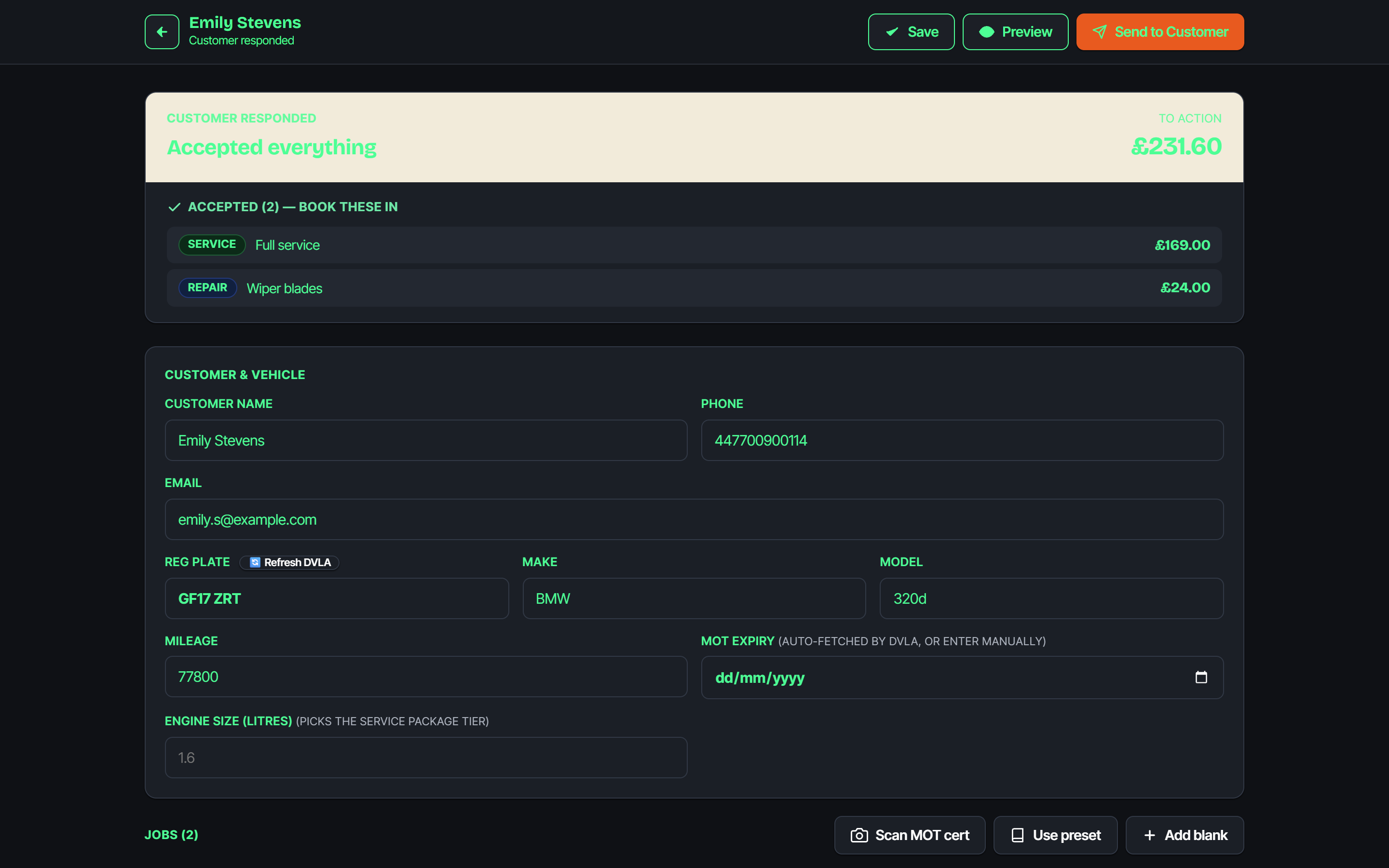Click the Model field showing 320d
1389x868 pixels.
(x=1051, y=598)
